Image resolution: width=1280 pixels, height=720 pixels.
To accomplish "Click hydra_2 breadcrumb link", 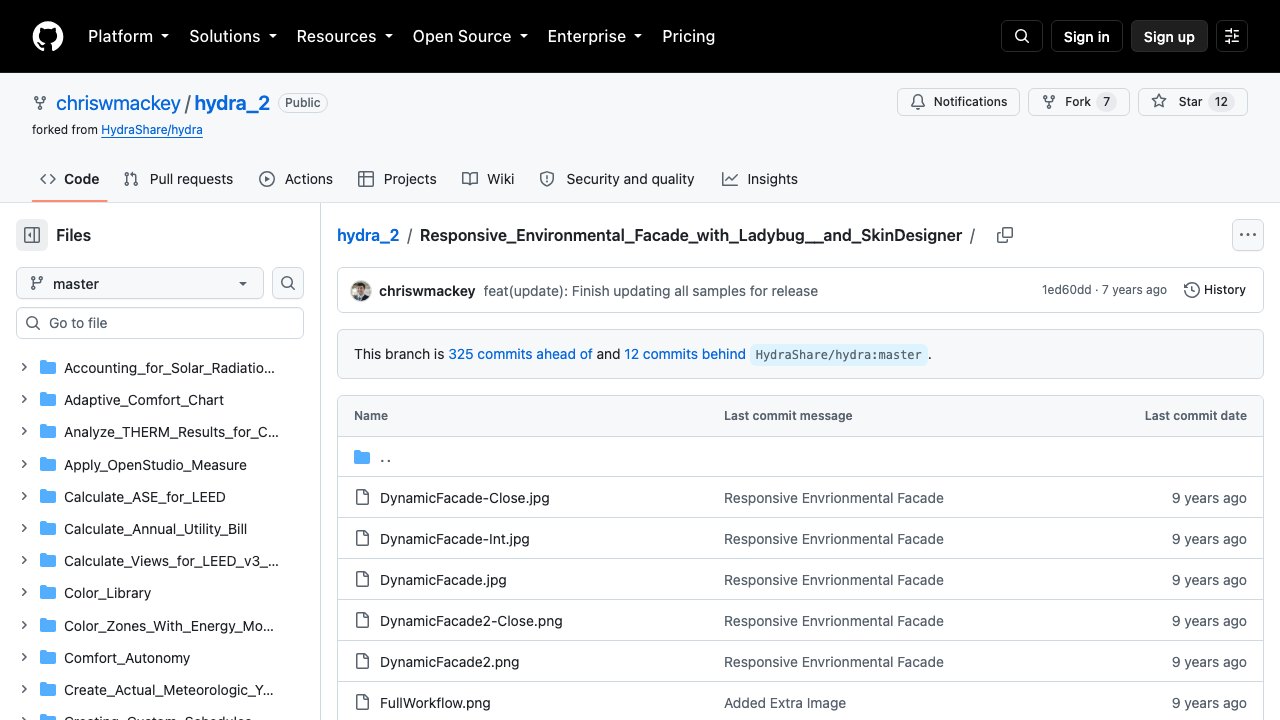I will pos(368,235).
